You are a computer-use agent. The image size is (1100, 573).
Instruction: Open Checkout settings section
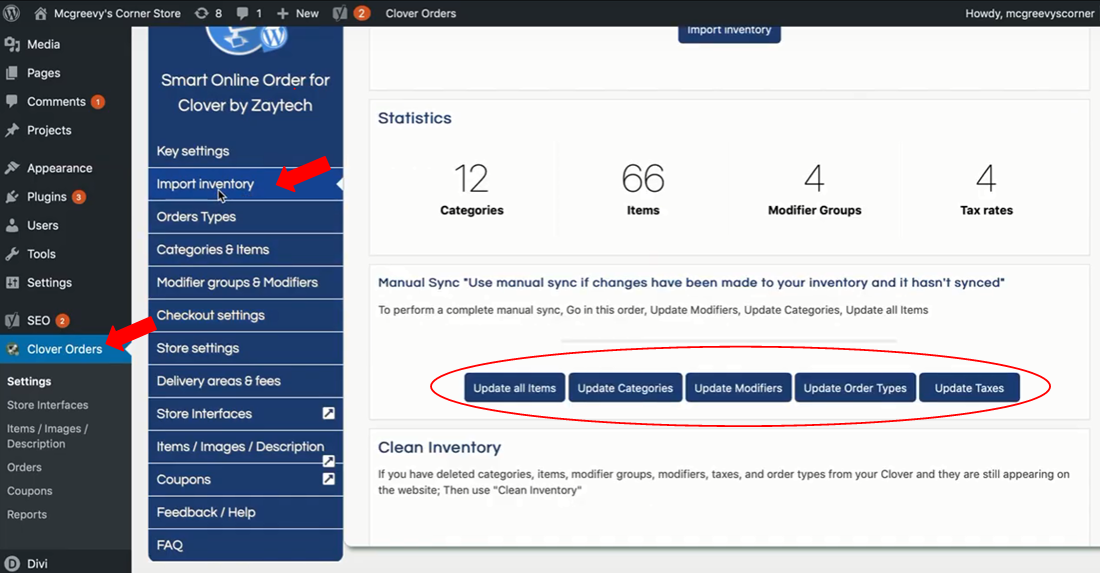coord(246,316)
